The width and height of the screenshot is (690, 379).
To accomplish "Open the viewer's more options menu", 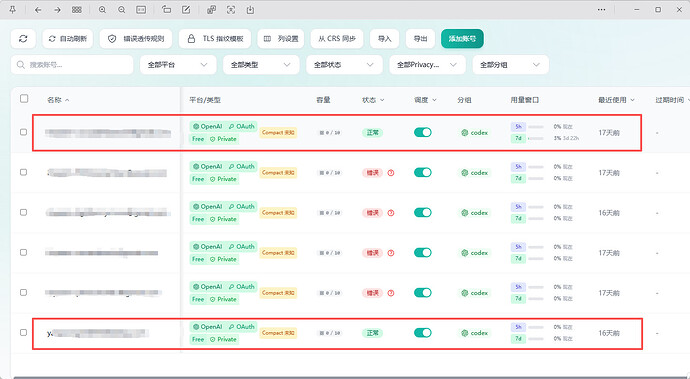I will [601, 10].
